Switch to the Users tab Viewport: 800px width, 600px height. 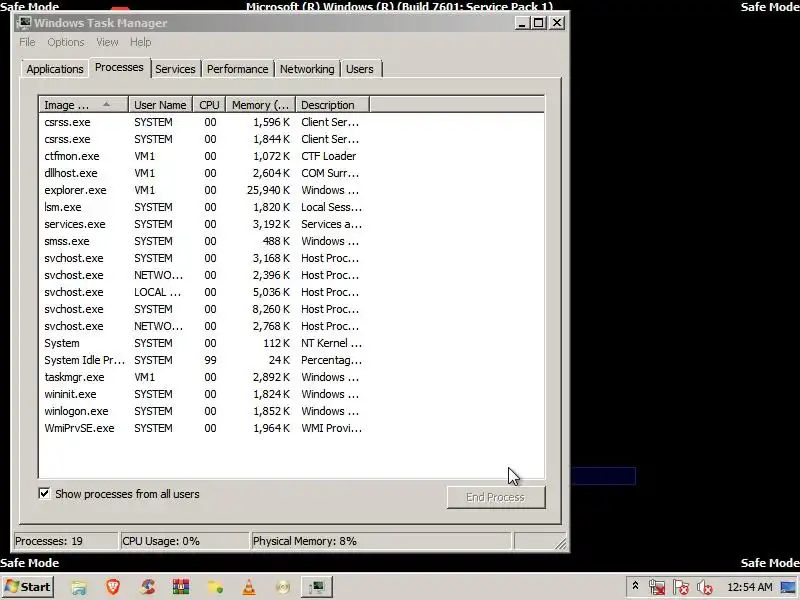pos(360,69)
